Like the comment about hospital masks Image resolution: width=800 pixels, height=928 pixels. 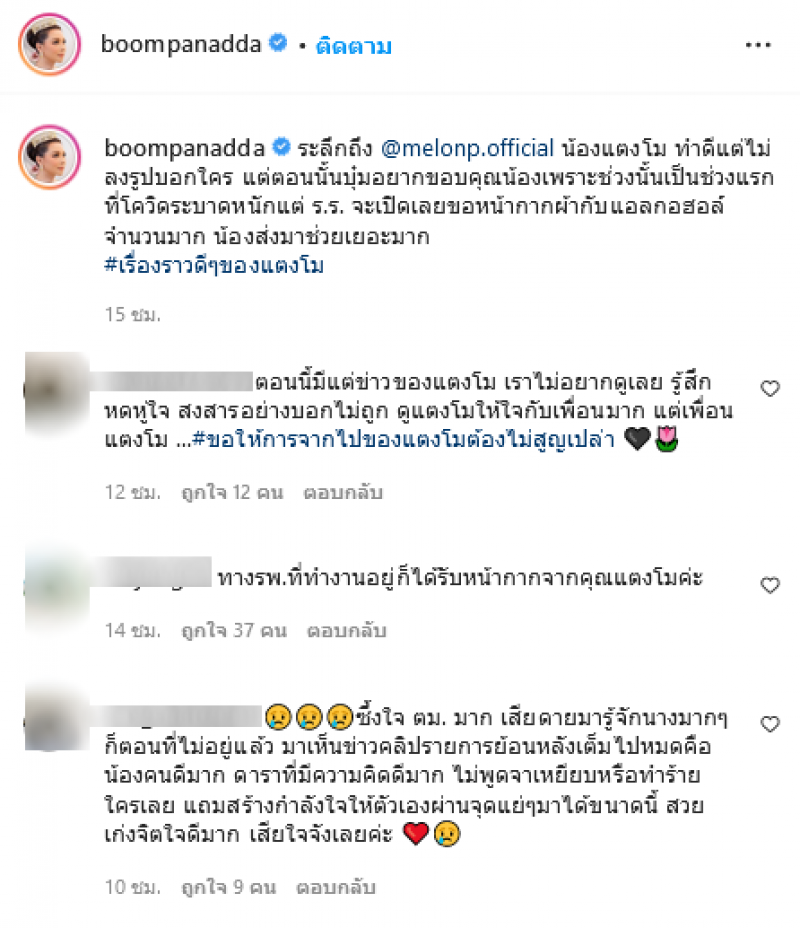(x=770, y=585)
